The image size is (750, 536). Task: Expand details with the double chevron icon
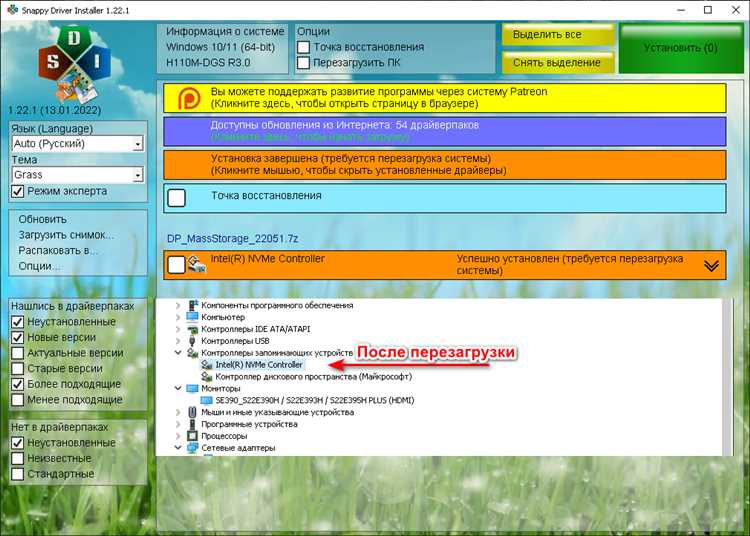(711, 266)
